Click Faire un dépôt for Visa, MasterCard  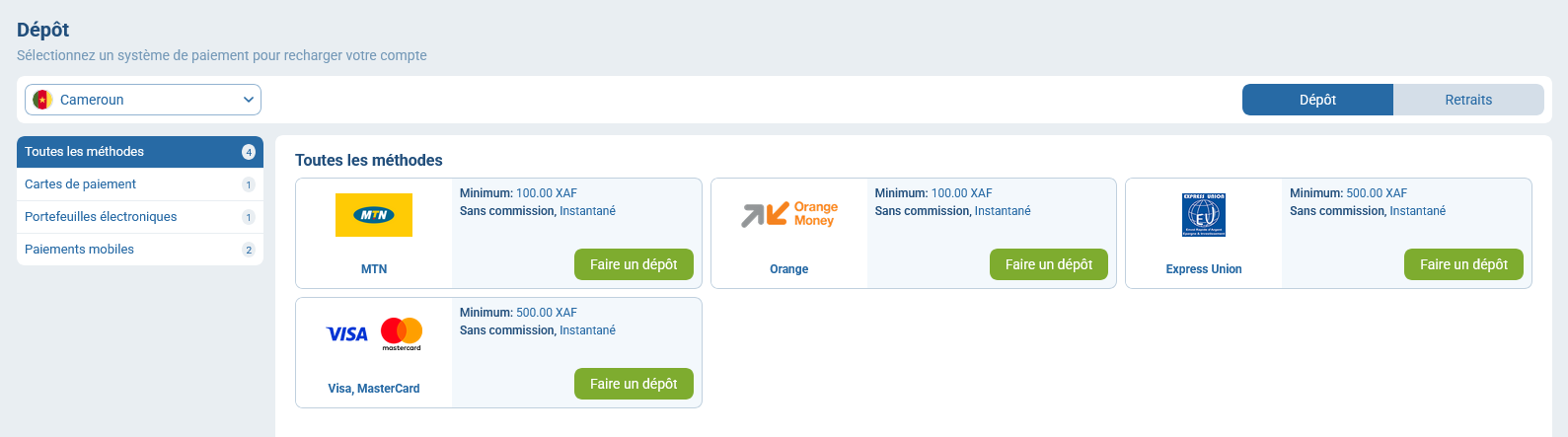[634, 384]
